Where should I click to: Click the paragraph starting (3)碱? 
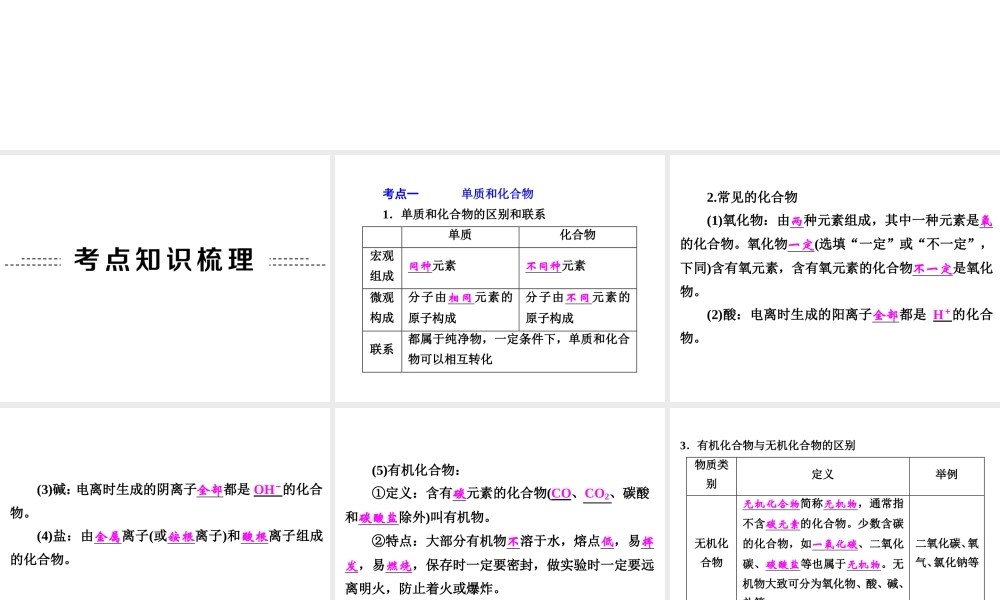(166, 501)
